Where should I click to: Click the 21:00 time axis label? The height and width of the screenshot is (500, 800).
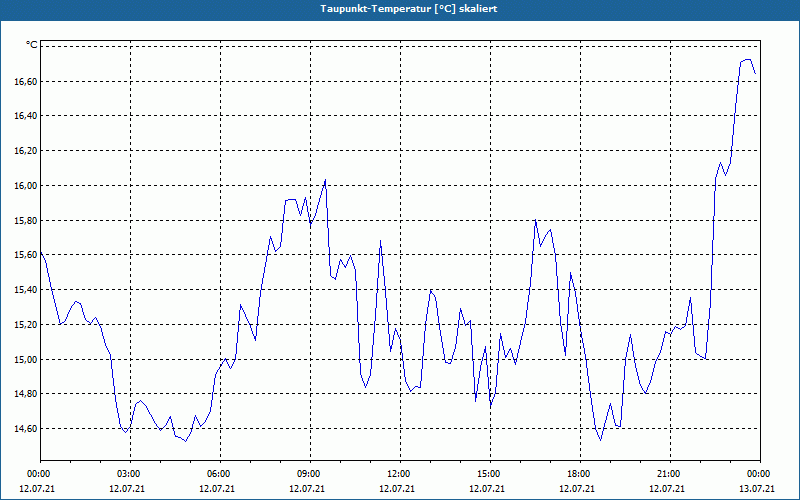(667, 474)
